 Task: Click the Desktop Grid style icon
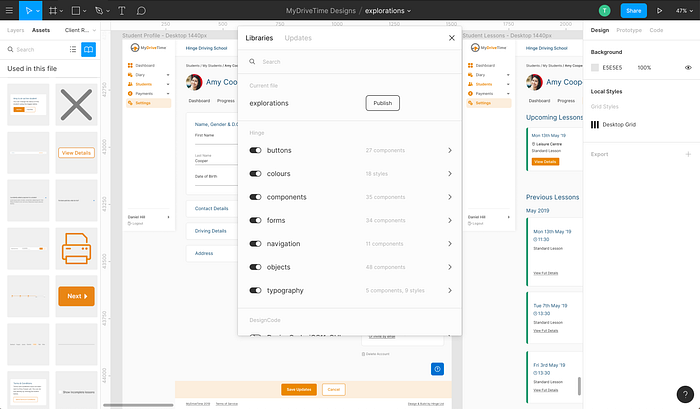595,125
